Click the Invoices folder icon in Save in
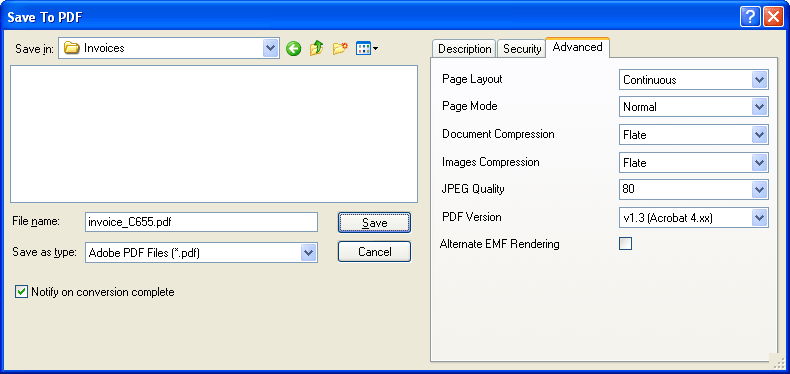Image resolution: width=790 pixels, height=374 pixels. click(72, 48)
